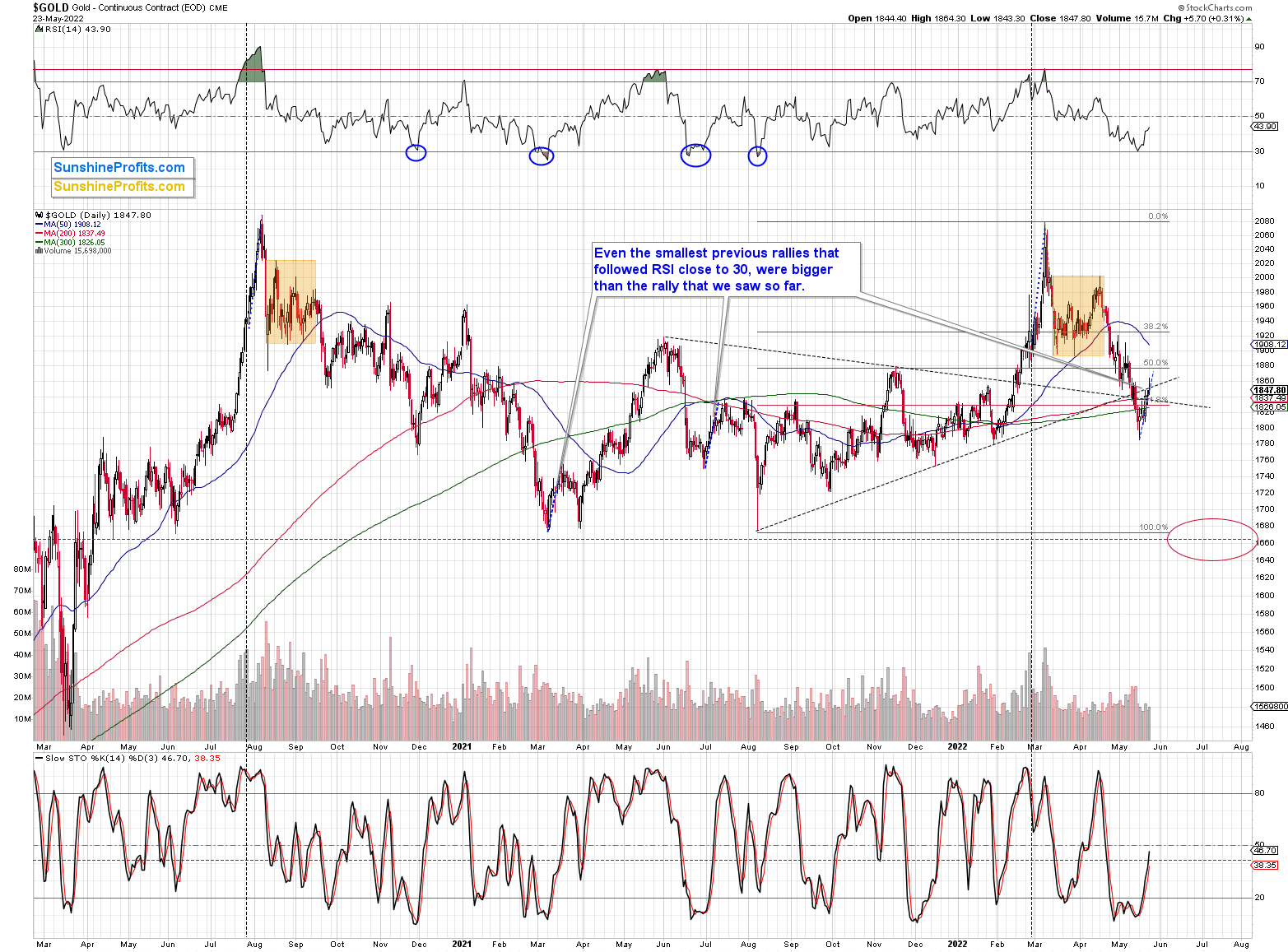Select the MA(300) 1826.05 legend entry
This screenshot has height=952, width=1288.
point(72,242)
